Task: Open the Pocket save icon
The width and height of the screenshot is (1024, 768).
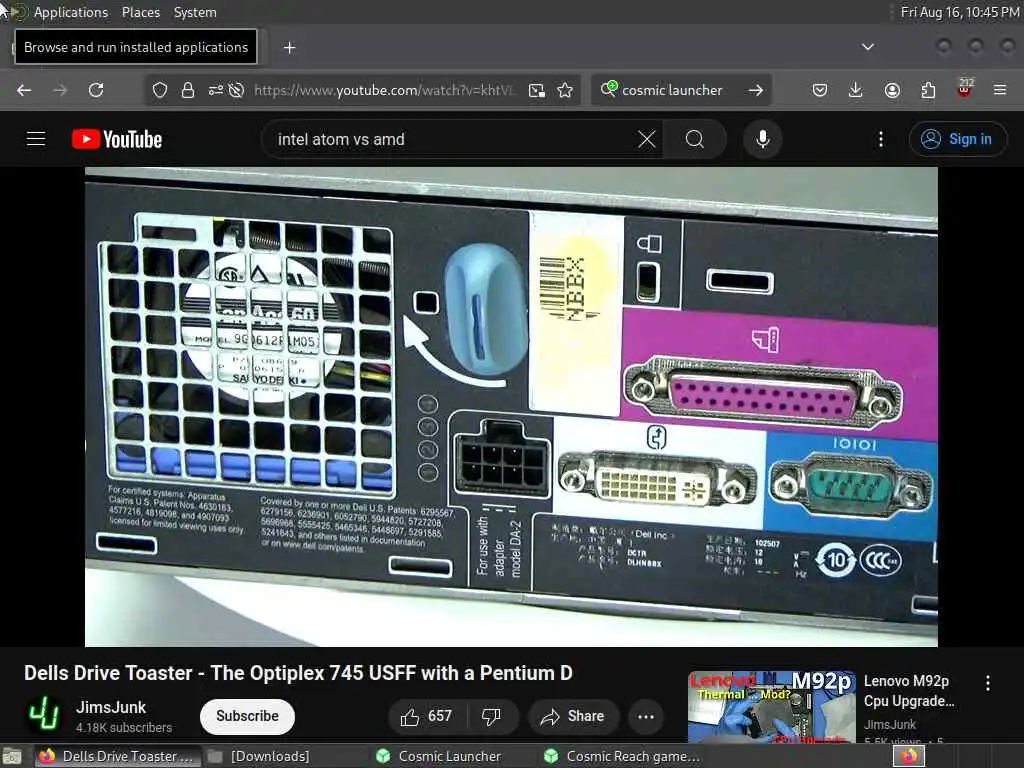Action: coord(820,90)
